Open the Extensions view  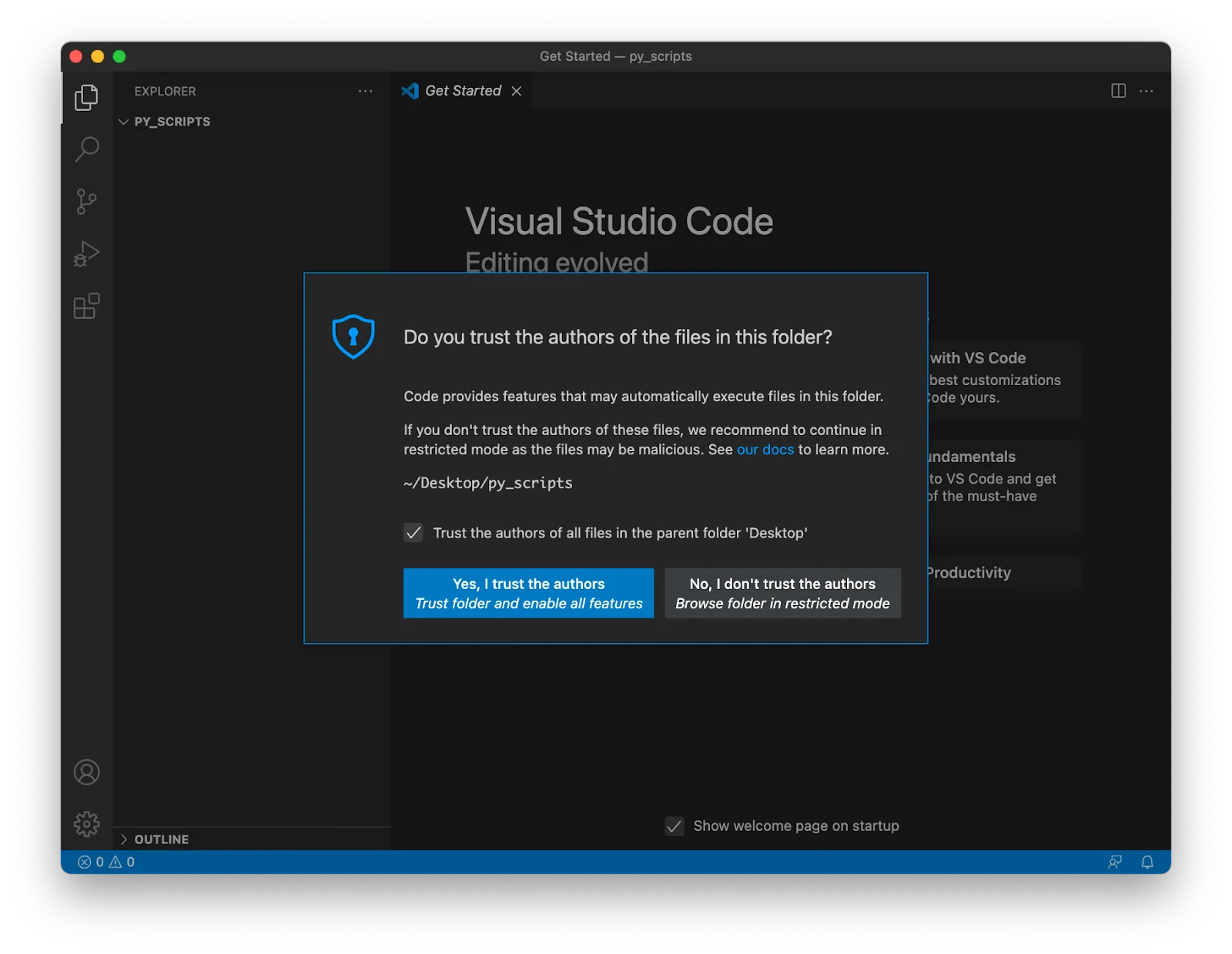(86, 306)
